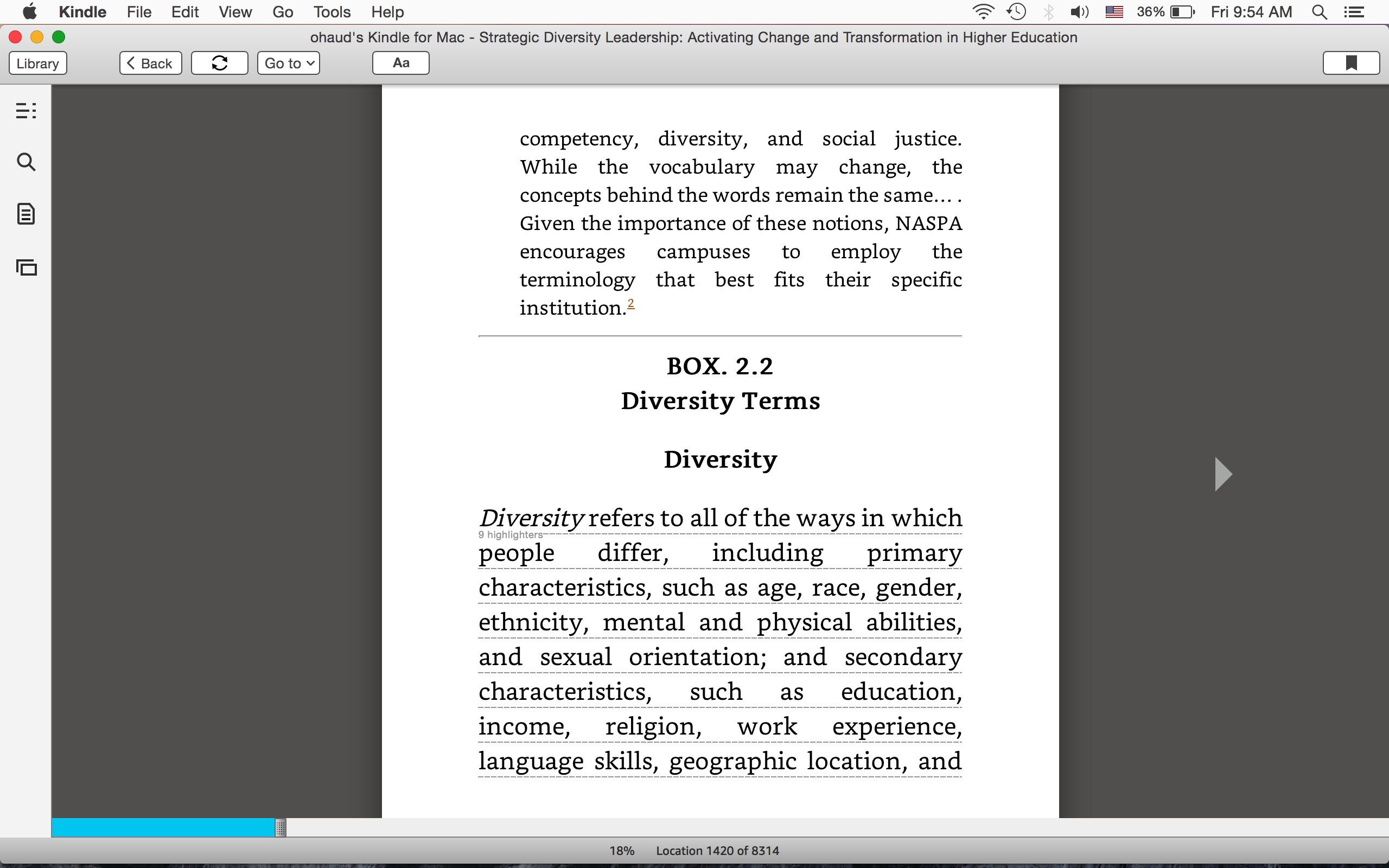Viewport: 1389px width, 868px height.
Task: Click the word 'NASPA' in the text
Action: [x=928, y=224]
